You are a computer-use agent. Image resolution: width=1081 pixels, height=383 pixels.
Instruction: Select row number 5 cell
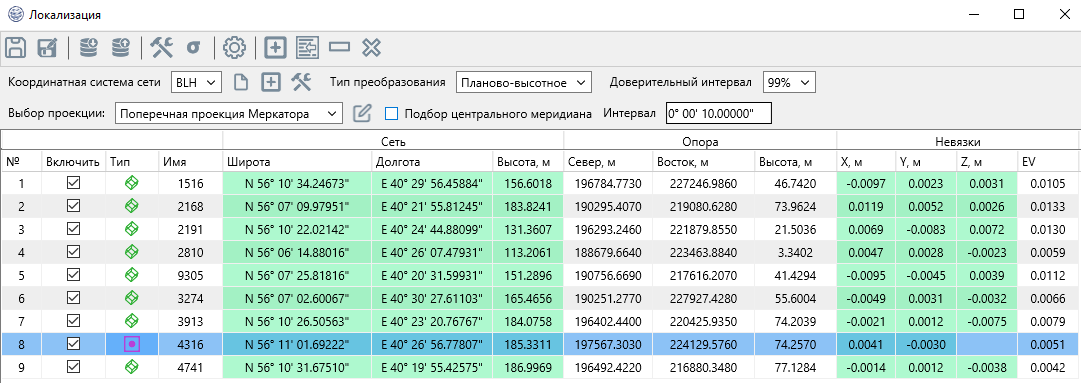click(x=21, y=276)
